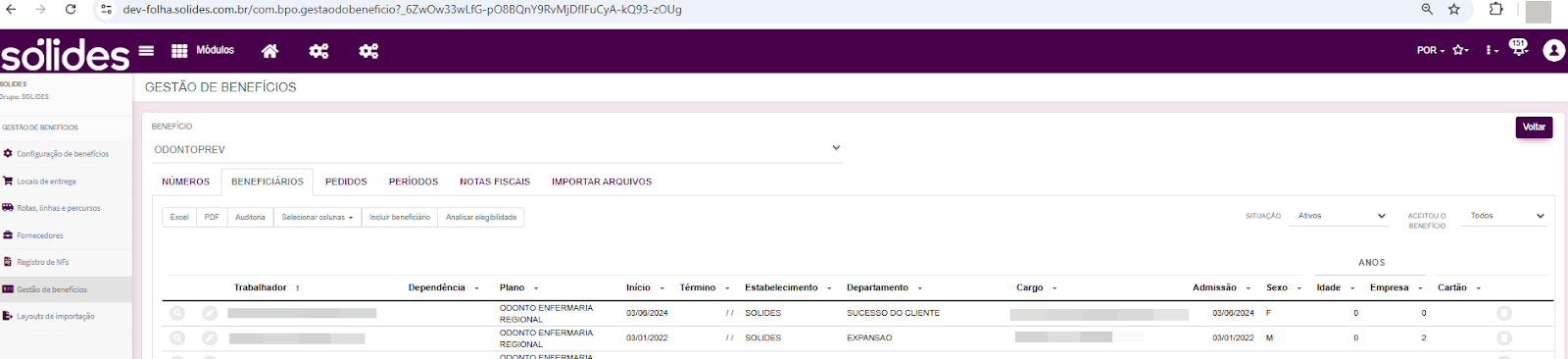Click the notifications bell with badge
Viewport: 1568px width, 359px height.
pos(1518,48)
